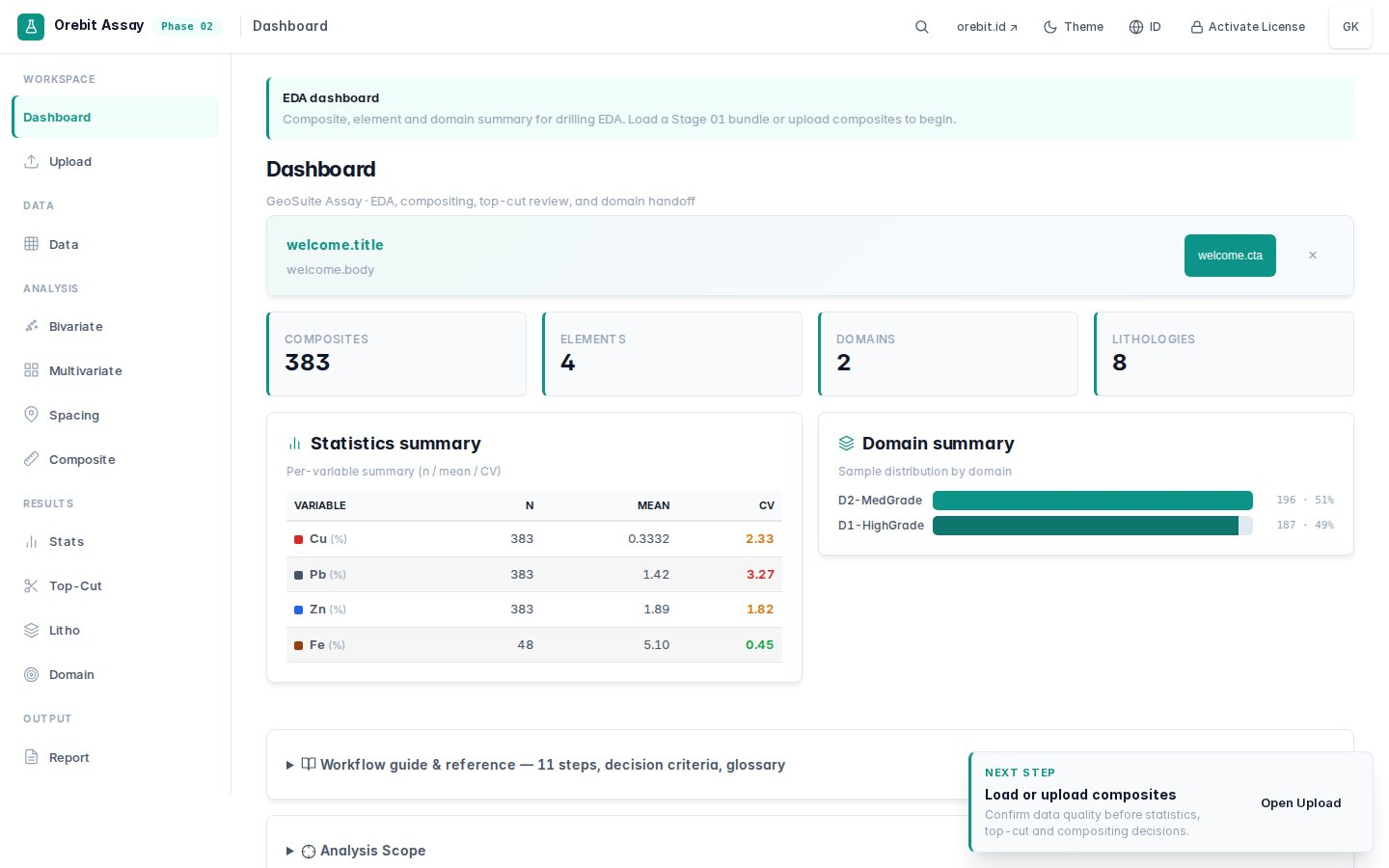The image size is (1389, 868).
Task: Open the GK user avatar menu
Action: (1350, 27)
